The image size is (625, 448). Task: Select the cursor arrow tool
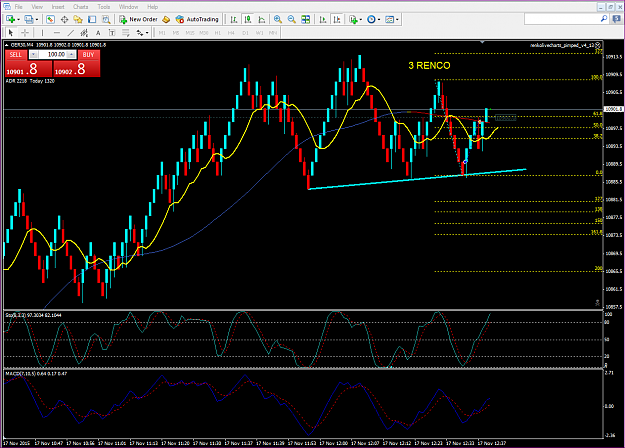click(x=11, y=33)
